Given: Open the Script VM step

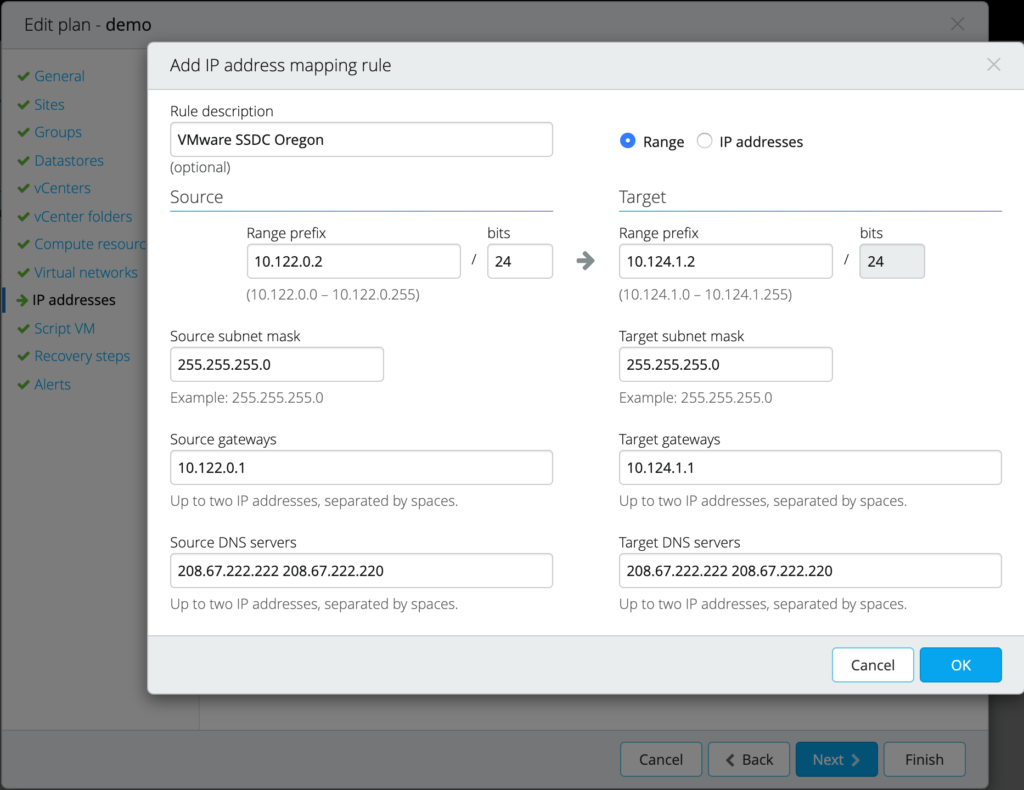Looking at the screenshot, I should (x=65, y=328).
